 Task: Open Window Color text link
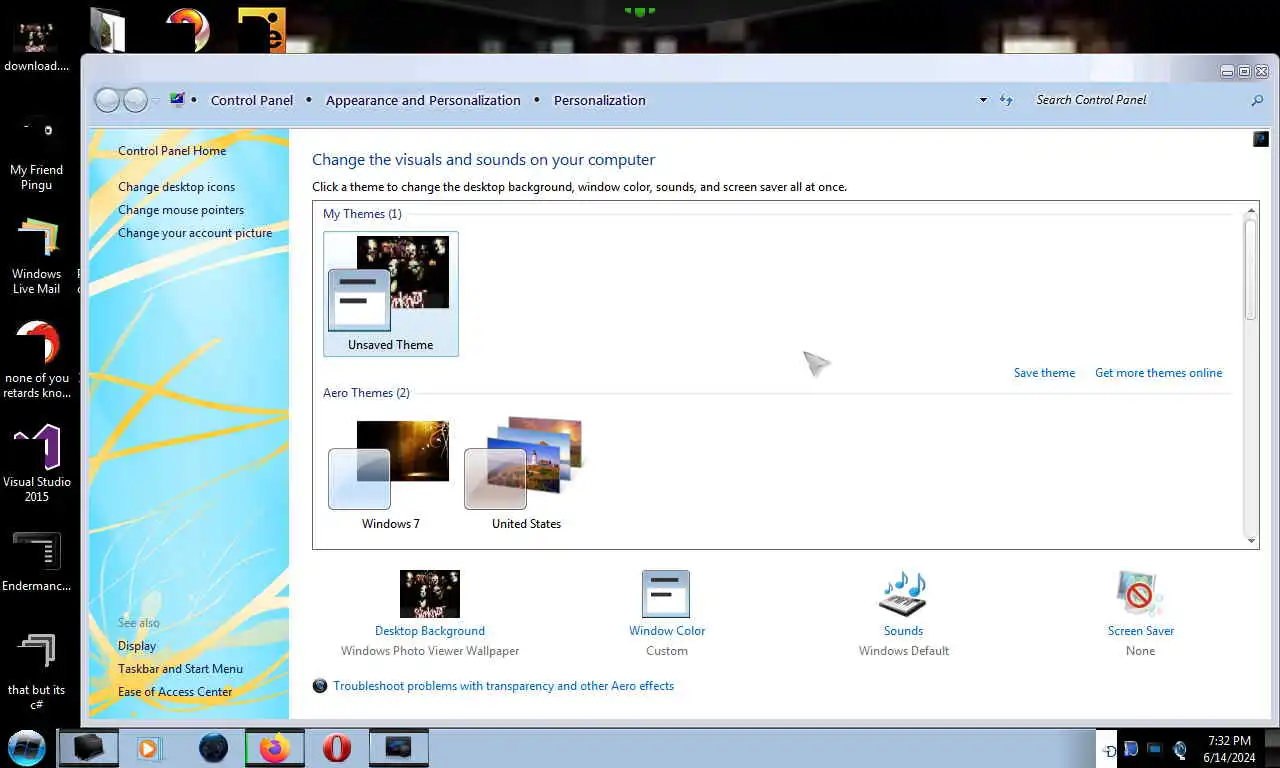667,631
